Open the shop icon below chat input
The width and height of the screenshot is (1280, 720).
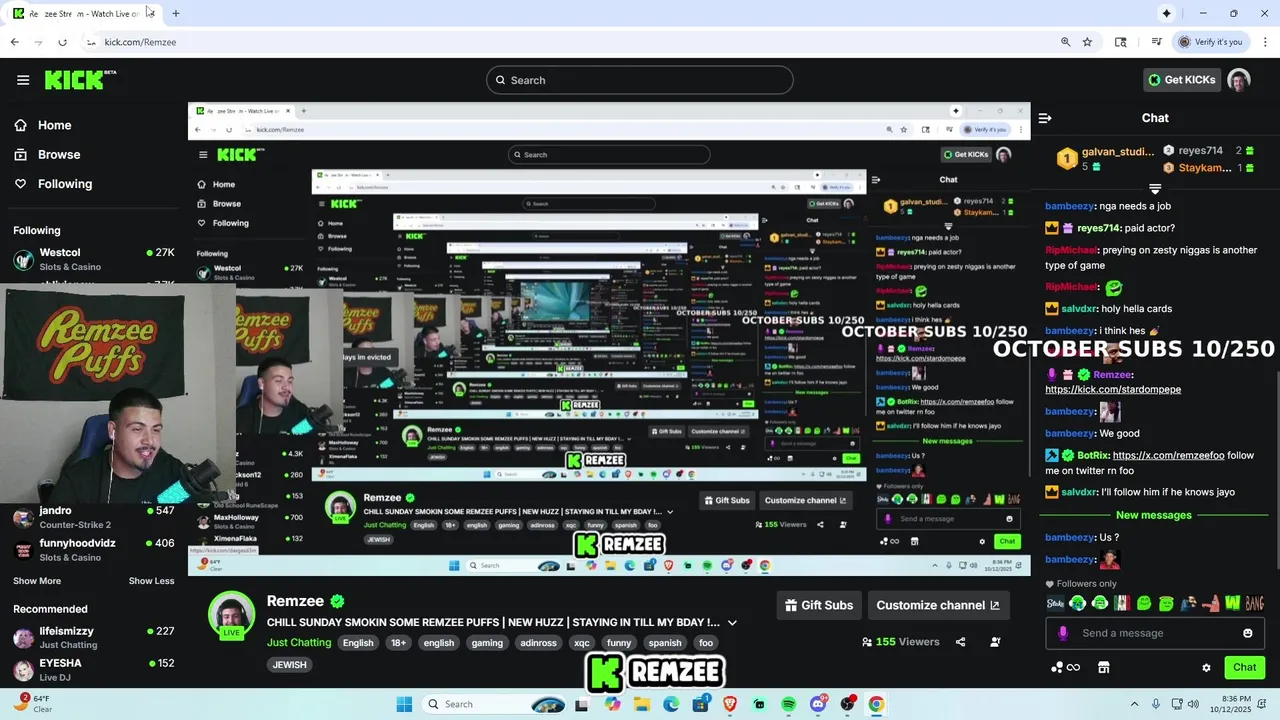pyautogui.click(x=1104, y=667)
